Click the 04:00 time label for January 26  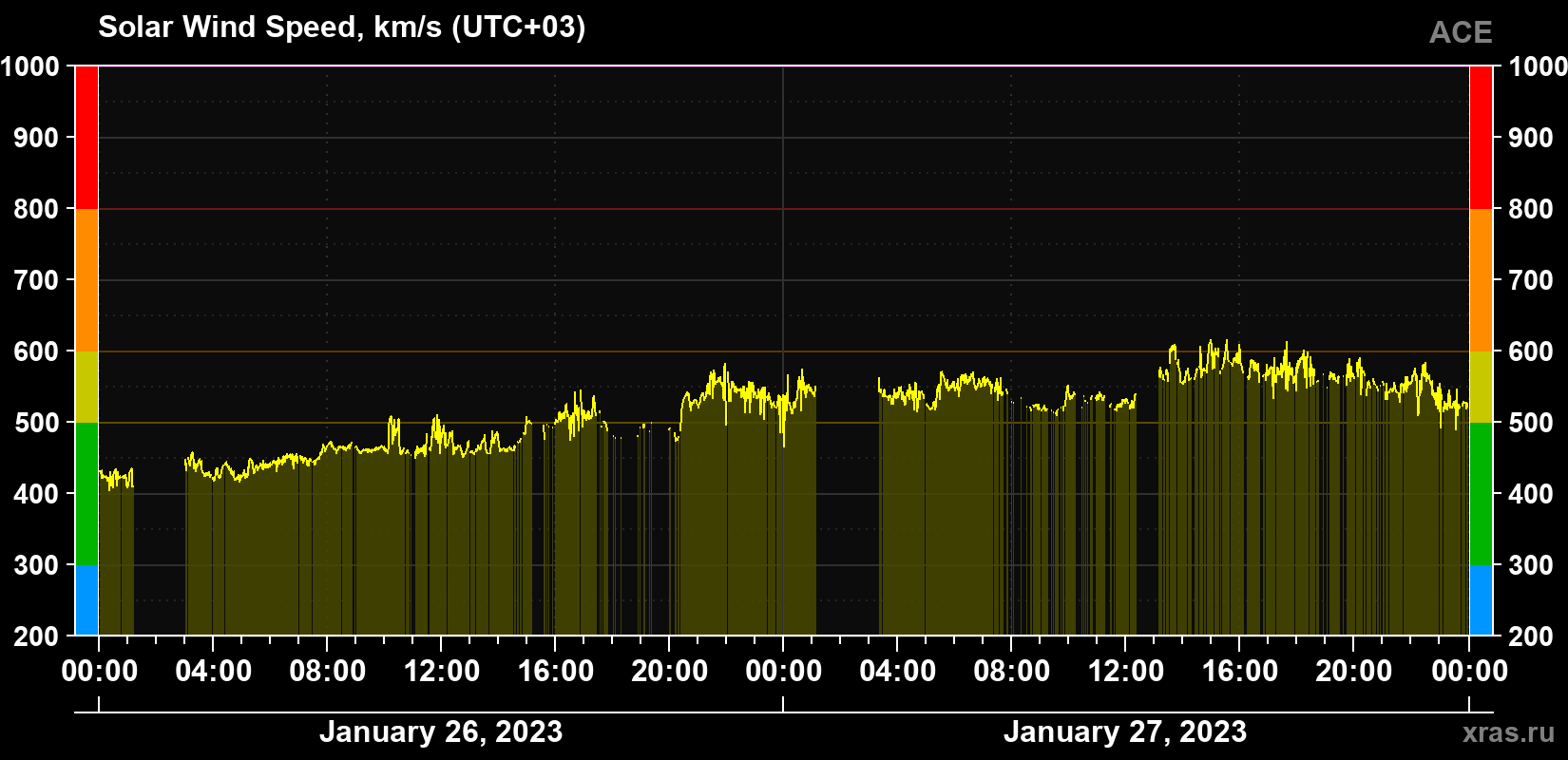pos(214,672)
